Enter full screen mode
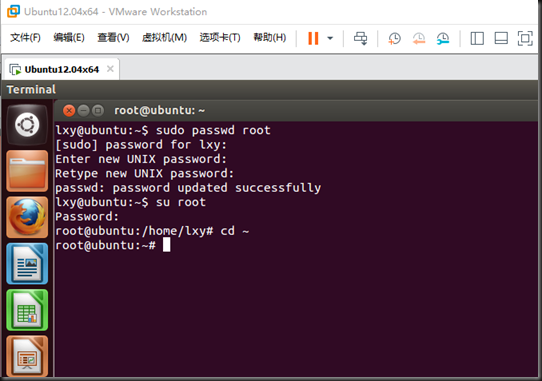 click(525, 38)
